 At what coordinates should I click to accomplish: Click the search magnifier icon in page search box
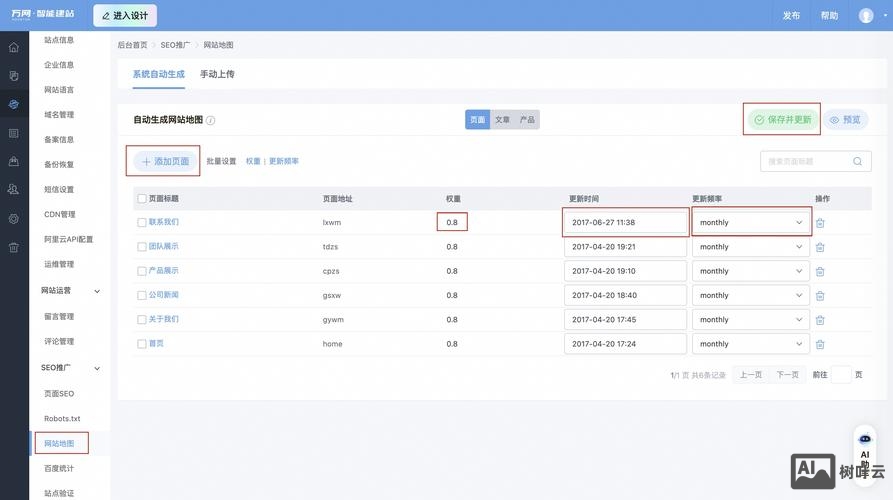pyautogui.click(x=857, y=161)
